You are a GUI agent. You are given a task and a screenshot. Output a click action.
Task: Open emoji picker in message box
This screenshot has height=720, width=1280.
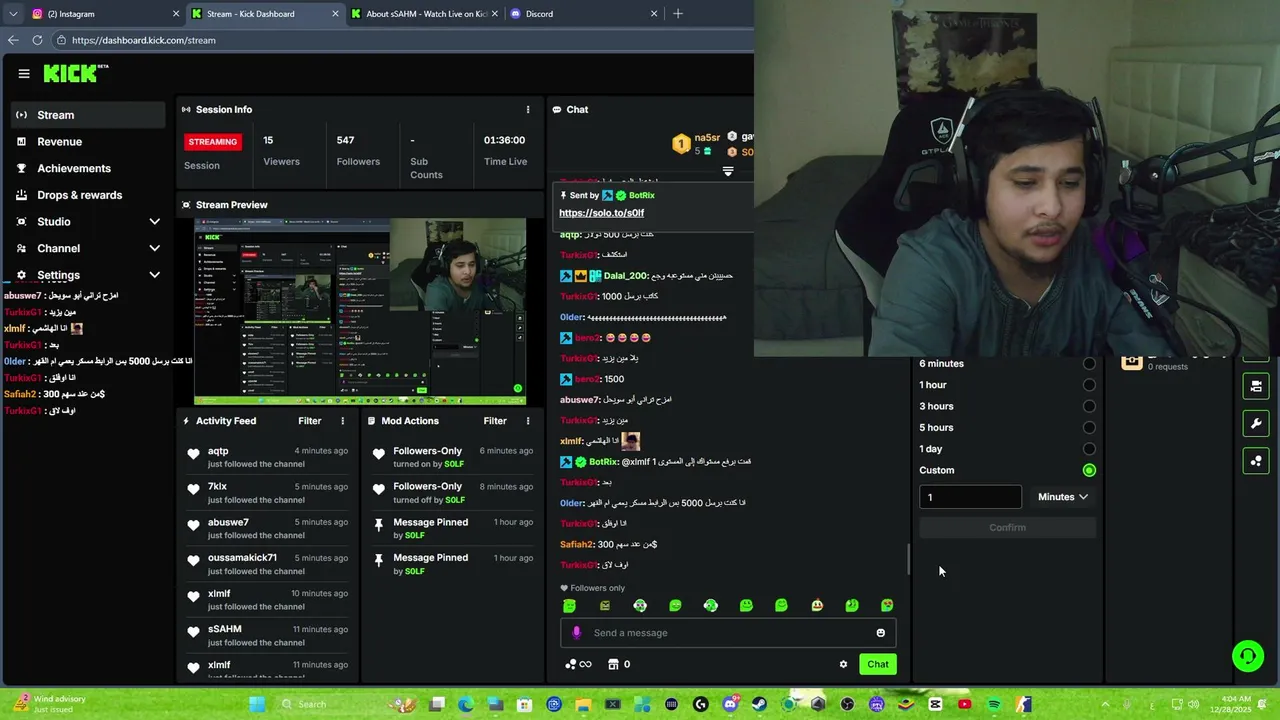880,632
